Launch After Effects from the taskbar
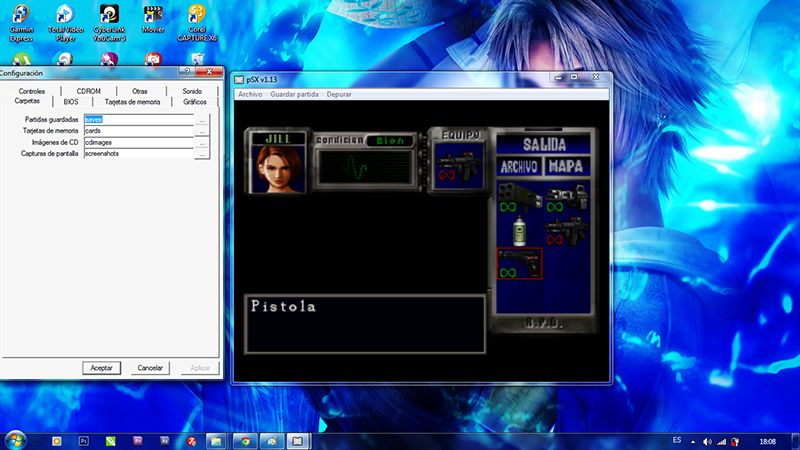The height and width of the screenshot is (450, 800). coord(164,441)
